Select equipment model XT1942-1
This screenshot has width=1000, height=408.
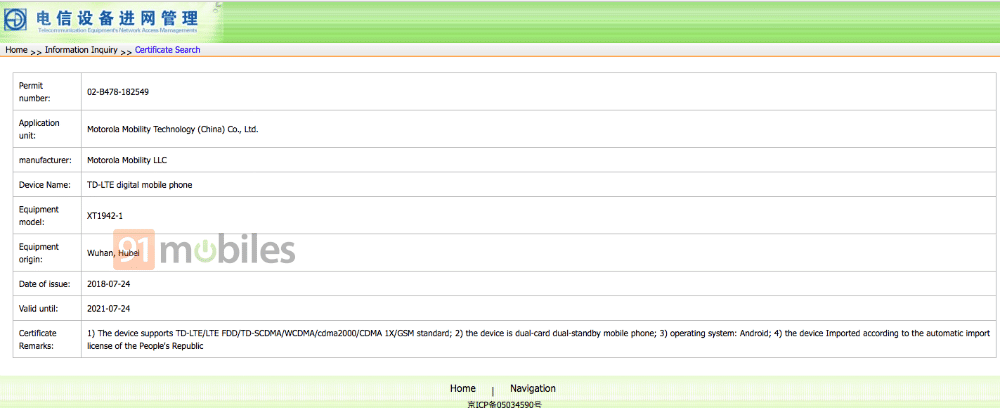coord(105,215)
